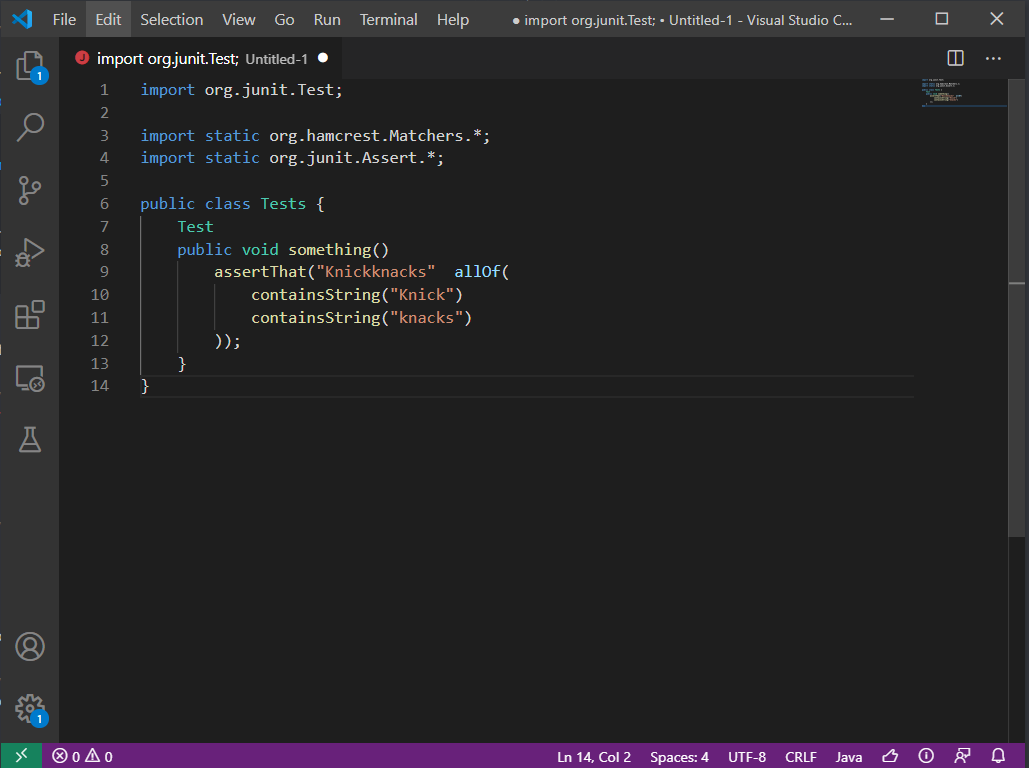Place cursor on "import org.junit.Test;" line

click(x=242, y=90)
